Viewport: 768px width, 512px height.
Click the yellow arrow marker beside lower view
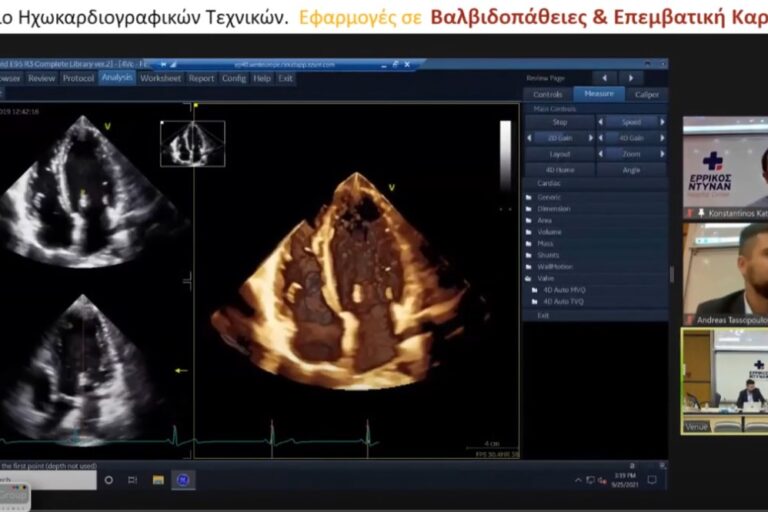point(181,371)
